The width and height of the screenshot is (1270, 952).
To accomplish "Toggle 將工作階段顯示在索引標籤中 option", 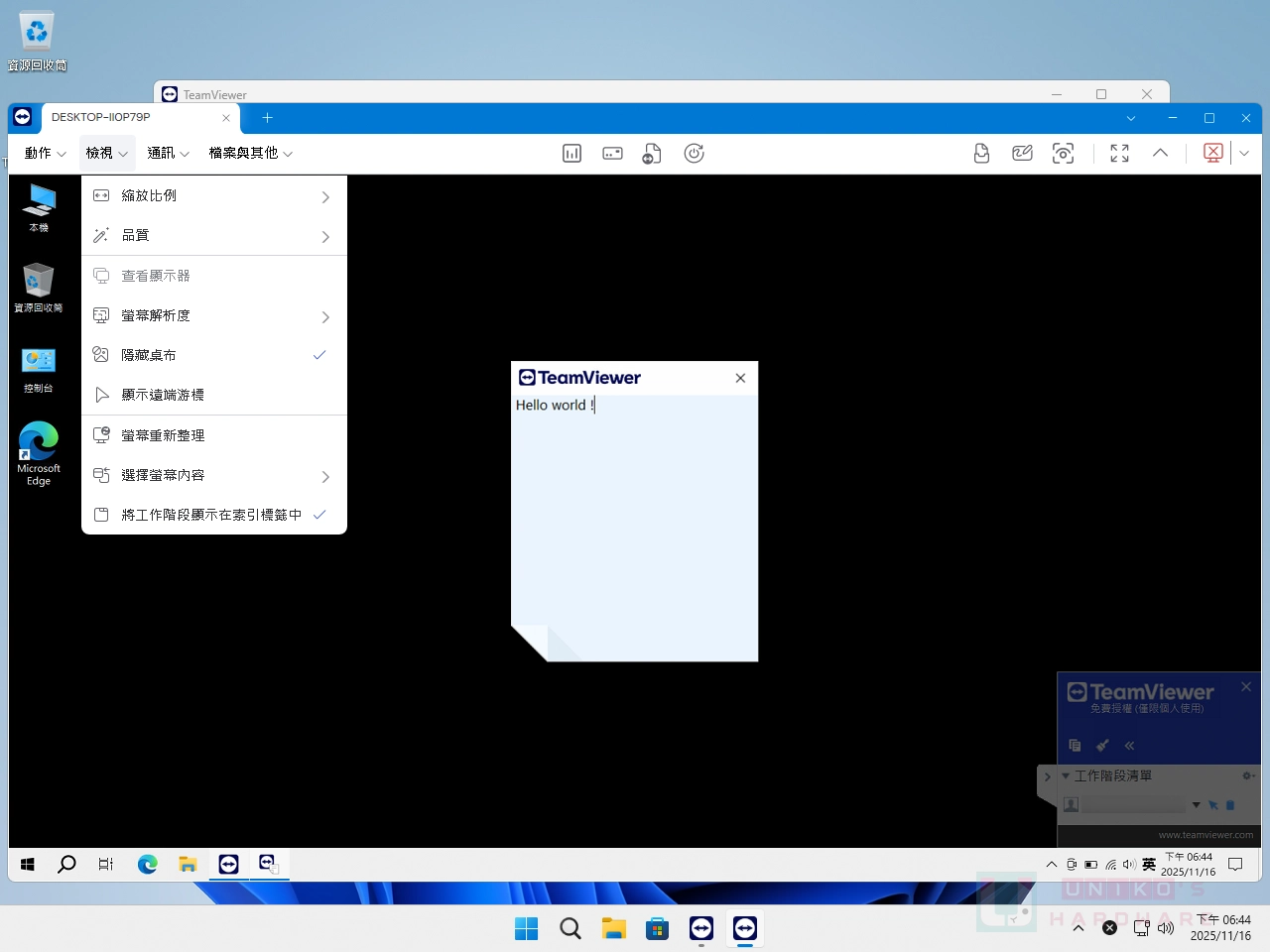I will [213, 515].
